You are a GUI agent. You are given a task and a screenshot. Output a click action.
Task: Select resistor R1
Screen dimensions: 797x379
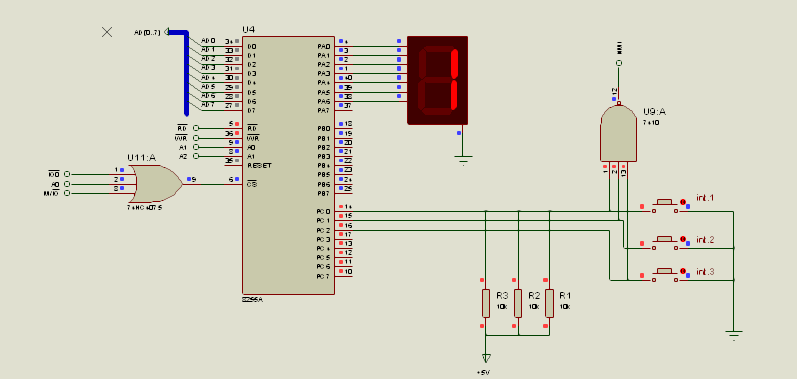[x=549, y=303]
